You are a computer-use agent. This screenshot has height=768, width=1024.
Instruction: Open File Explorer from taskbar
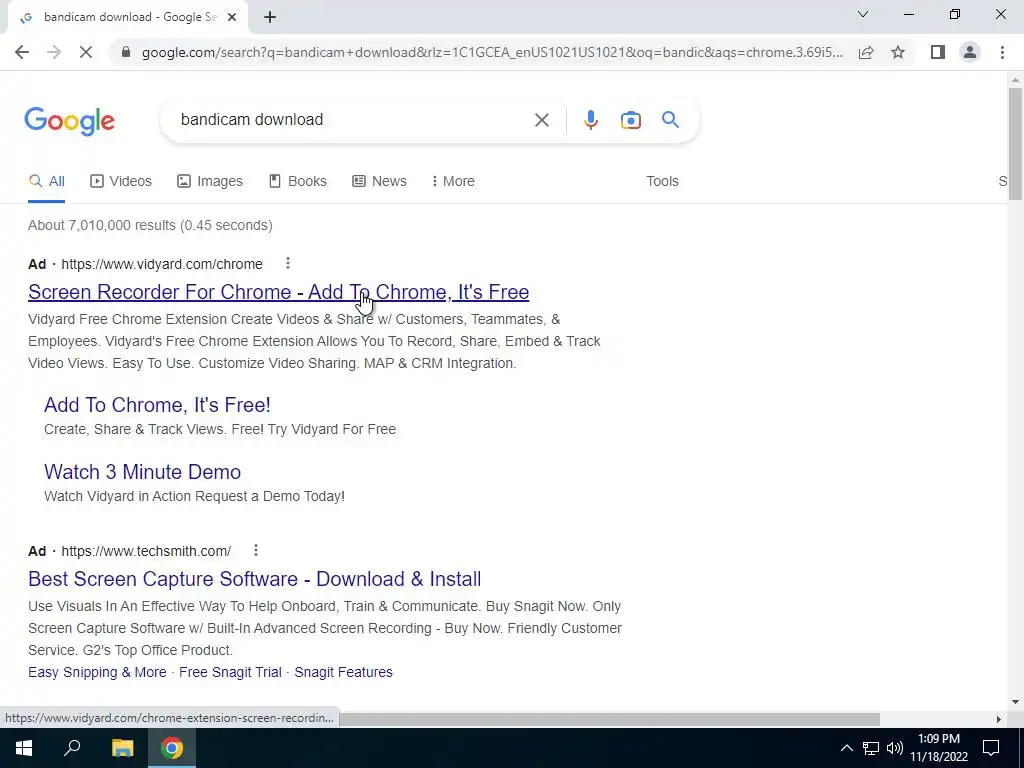click(x=122, y=748)
